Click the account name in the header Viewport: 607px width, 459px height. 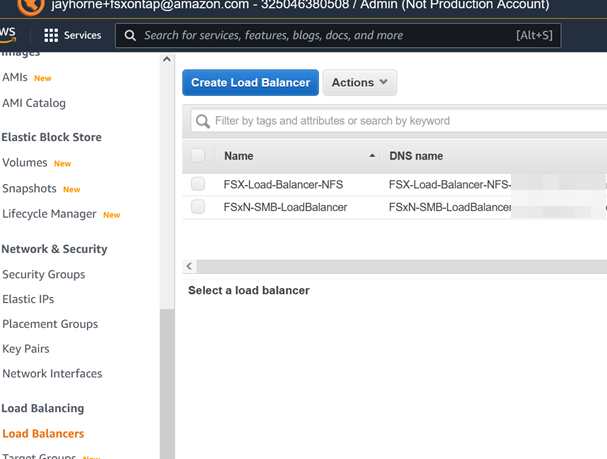[x=300, y=5]
